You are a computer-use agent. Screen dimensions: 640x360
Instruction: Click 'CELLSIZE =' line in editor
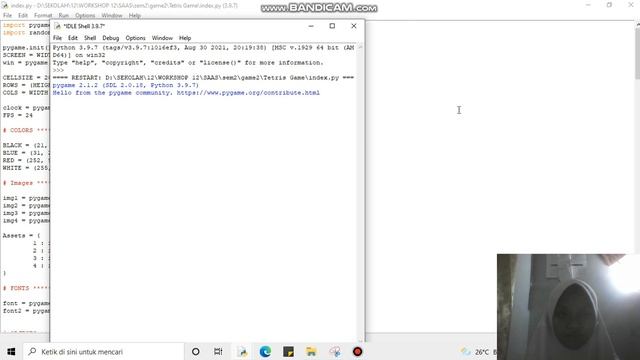25,78
